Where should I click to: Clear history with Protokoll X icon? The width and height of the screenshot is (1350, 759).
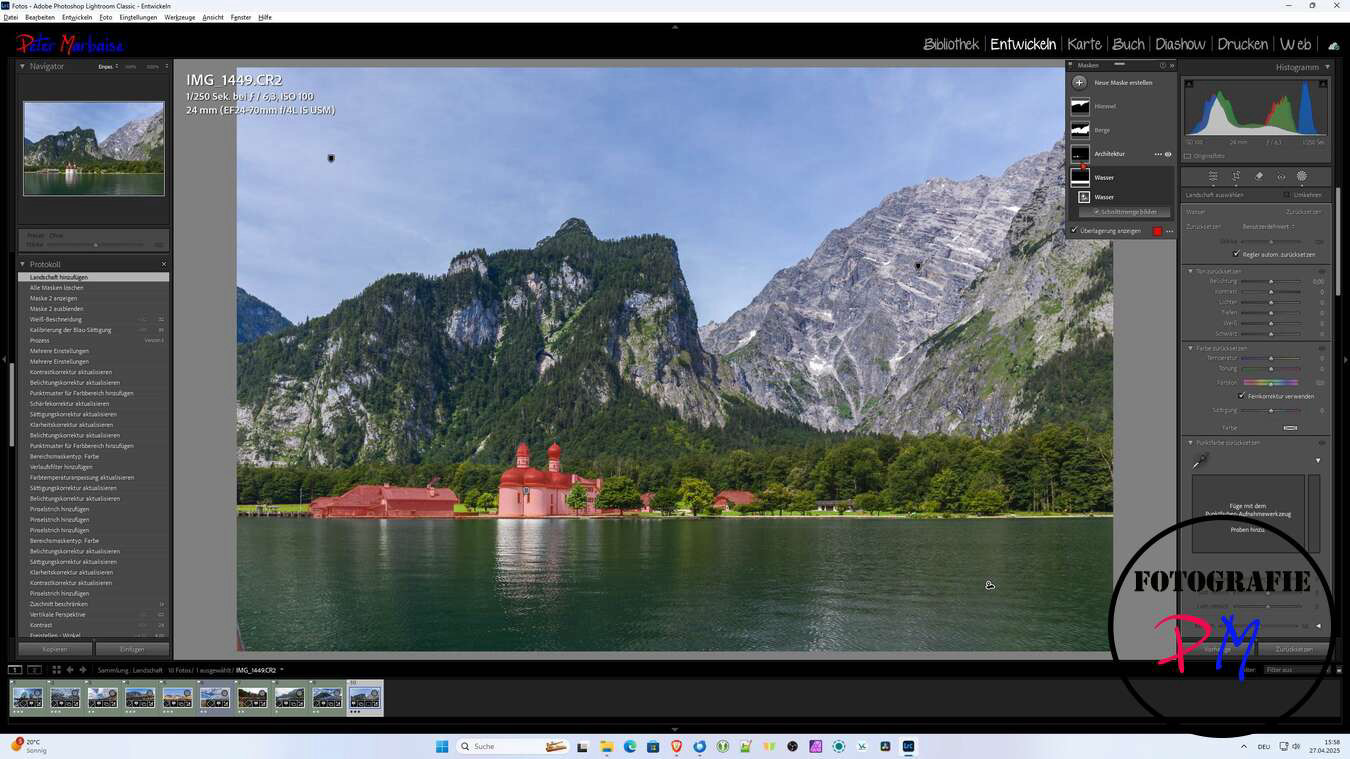(164, 264)
